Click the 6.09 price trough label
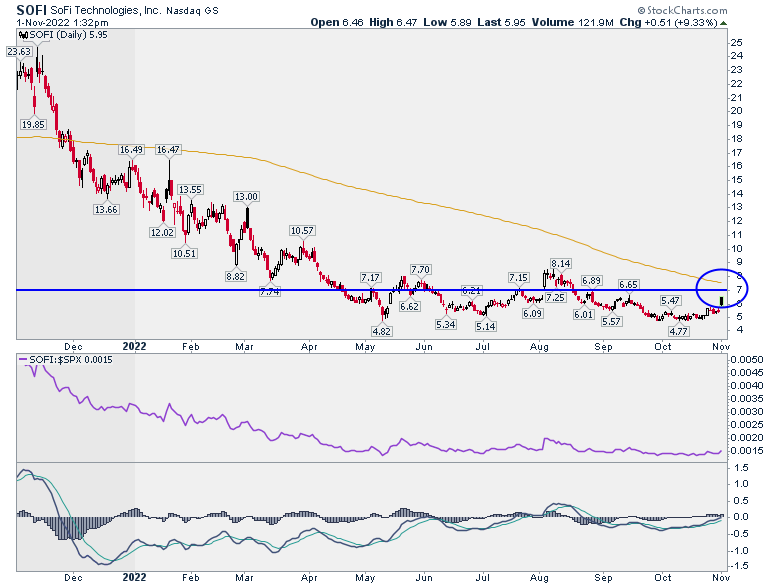780x586 pixels. [x=532, y=313]
